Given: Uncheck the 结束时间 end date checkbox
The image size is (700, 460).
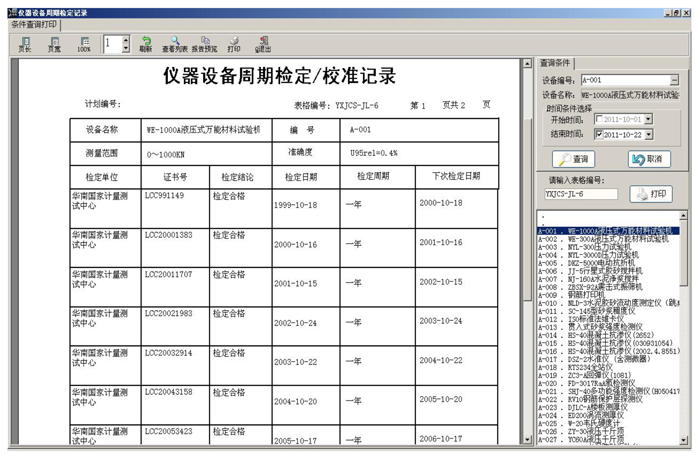Looking at the screenshot, I should [x=600, y=133].
